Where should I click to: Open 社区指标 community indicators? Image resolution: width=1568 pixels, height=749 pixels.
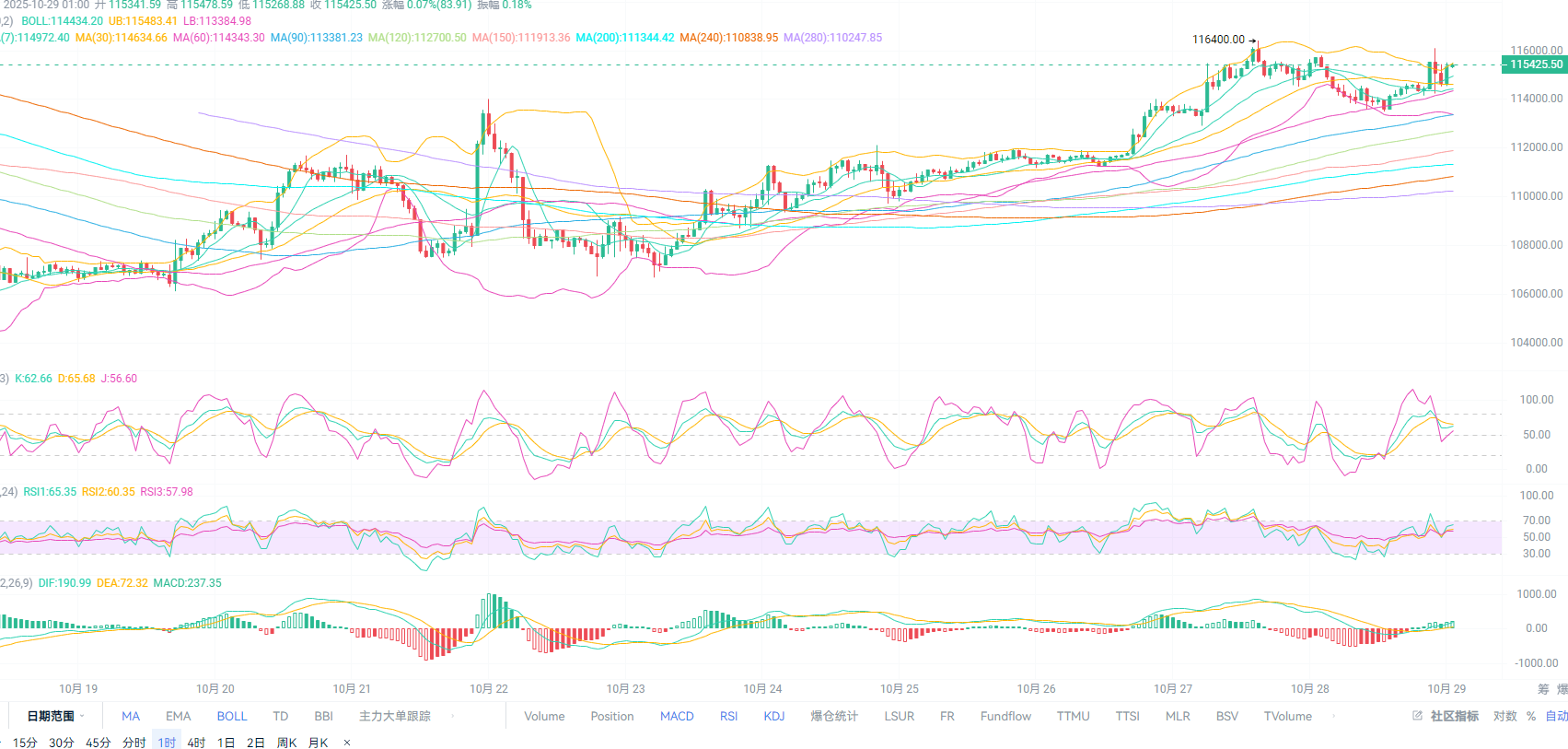1454,716
